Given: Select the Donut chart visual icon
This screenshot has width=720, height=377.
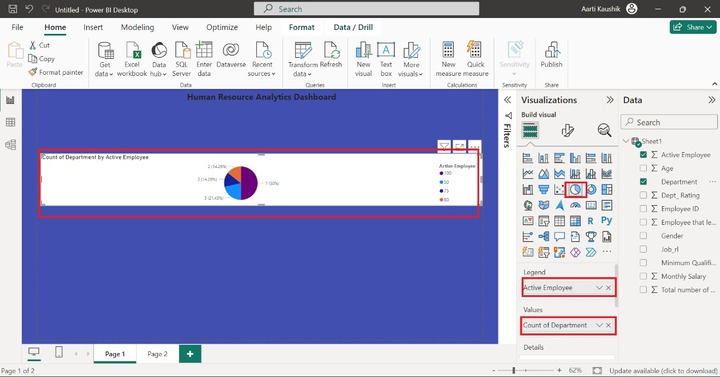Looking at the screenshot, I should tap(591, 189).
